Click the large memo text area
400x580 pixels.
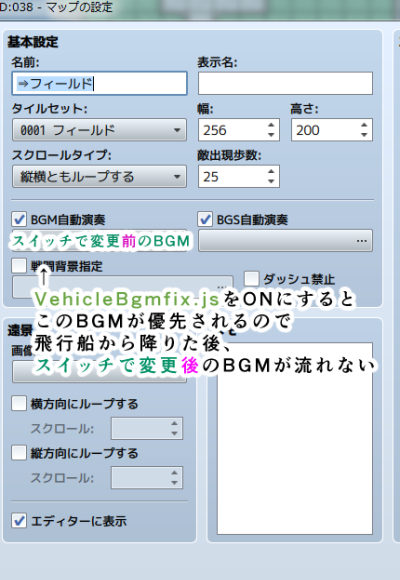(x=295, y=438)
